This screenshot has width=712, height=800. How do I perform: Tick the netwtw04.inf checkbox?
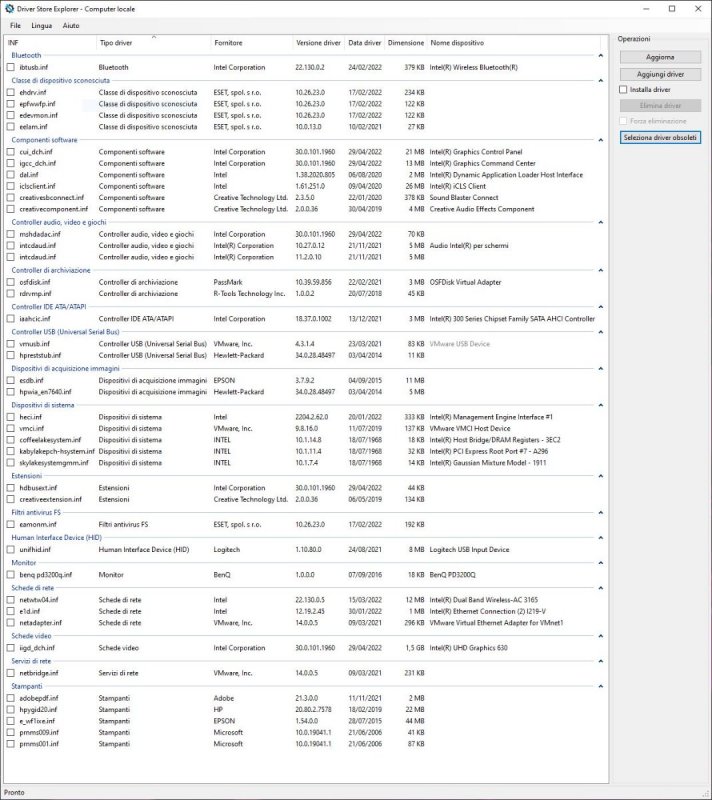(x=11, y=600)
